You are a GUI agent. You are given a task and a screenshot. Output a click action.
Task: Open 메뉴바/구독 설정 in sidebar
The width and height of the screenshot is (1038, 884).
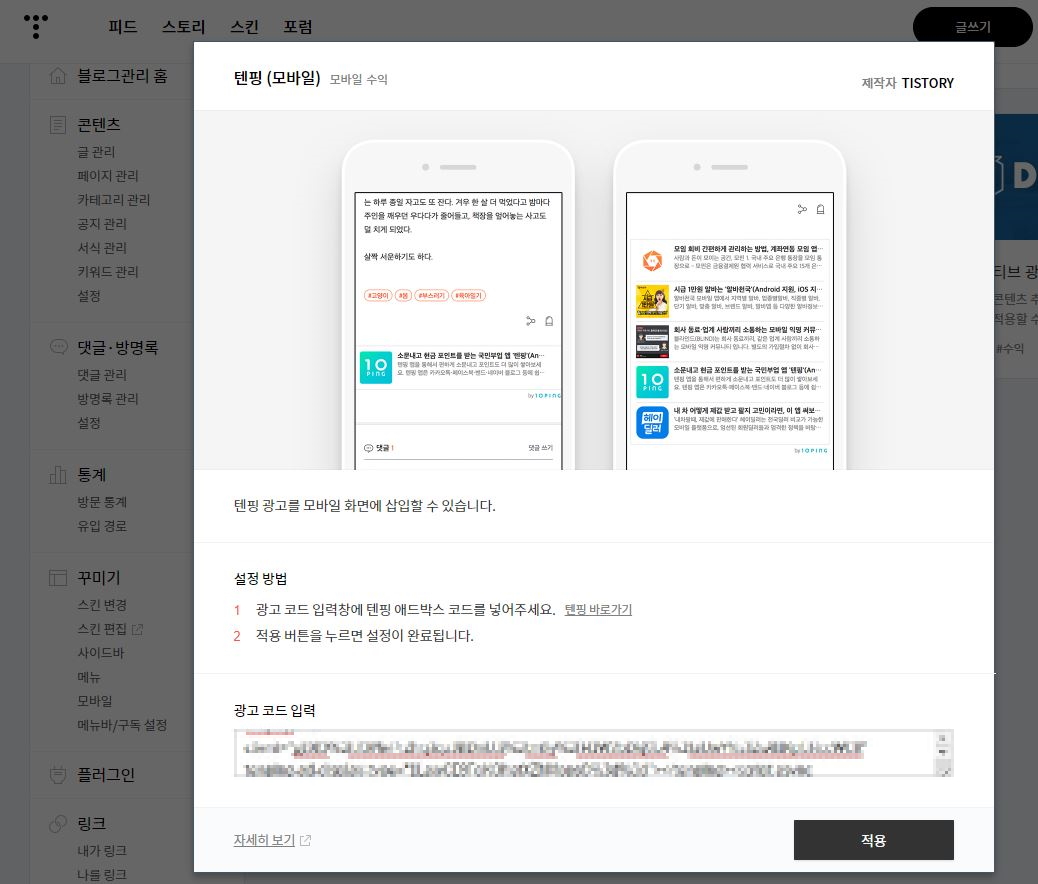[122, 725]
